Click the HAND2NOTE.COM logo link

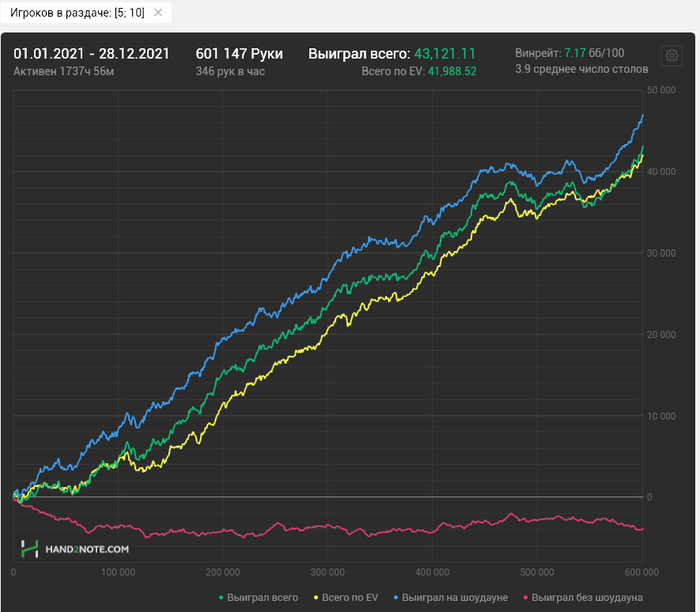coord(75,549)
